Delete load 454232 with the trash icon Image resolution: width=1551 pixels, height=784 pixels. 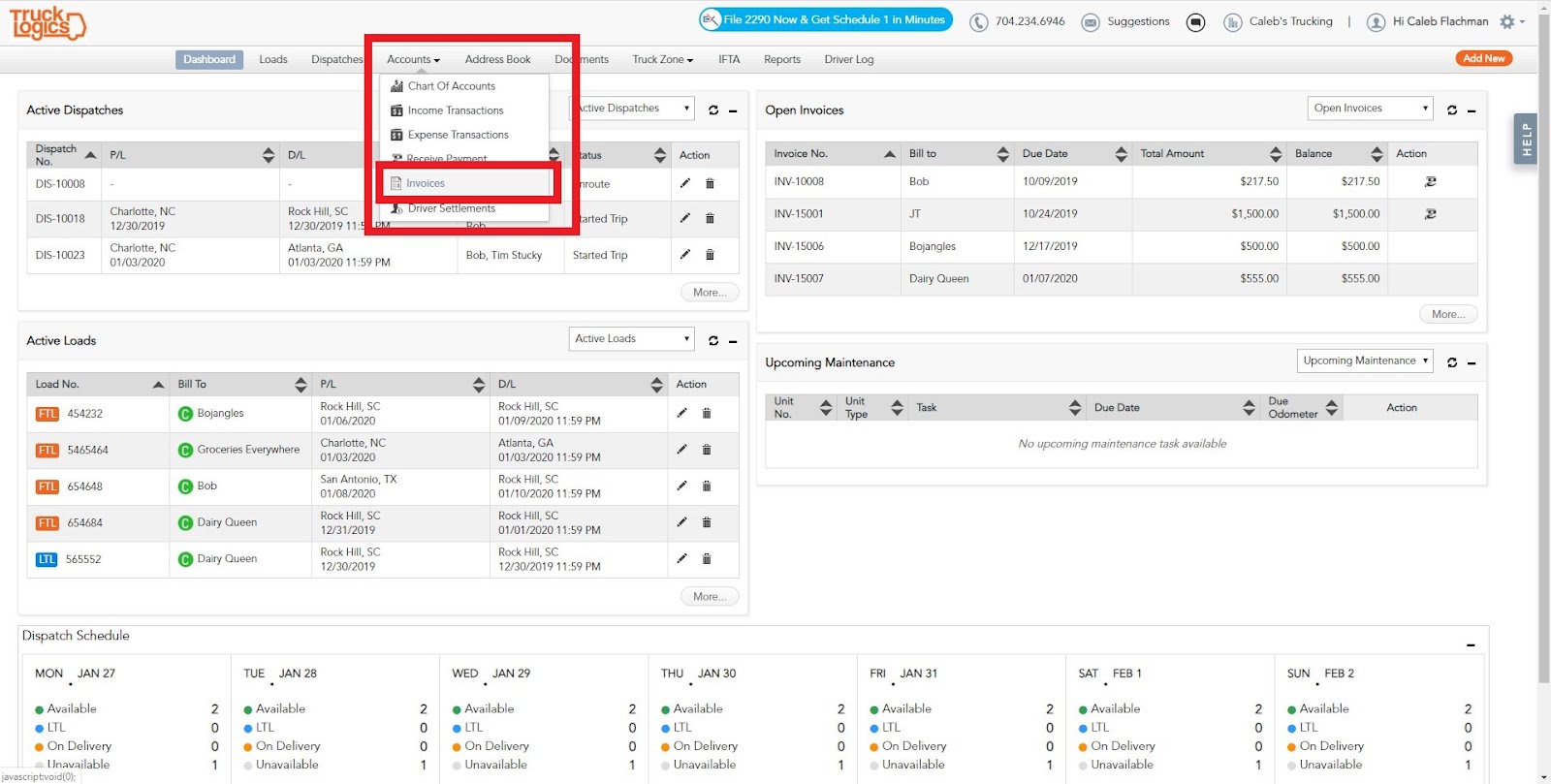[707, 413]
